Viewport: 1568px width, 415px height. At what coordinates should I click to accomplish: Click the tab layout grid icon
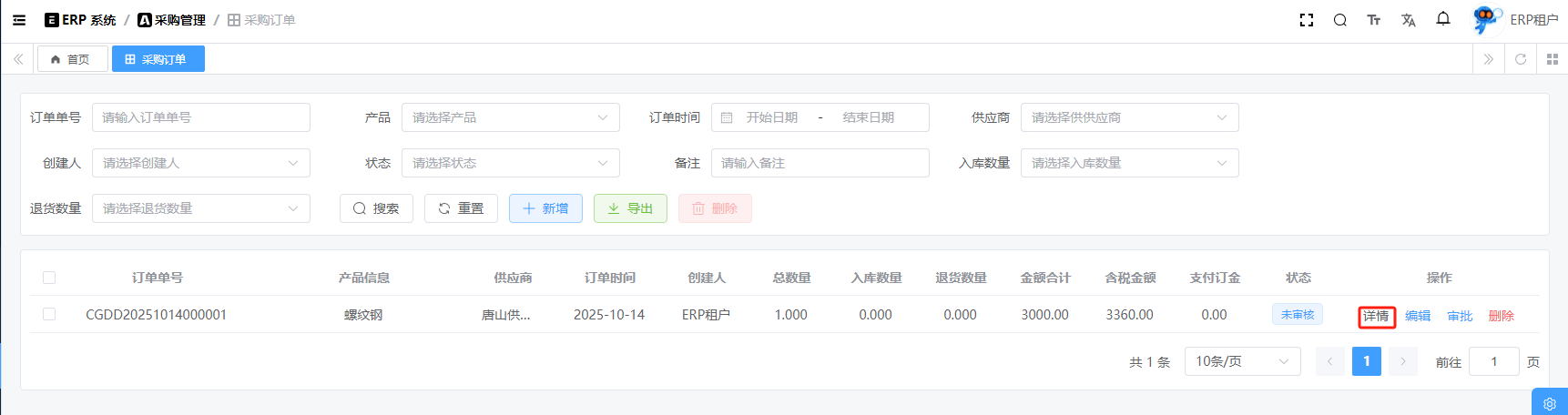[1553, 59]
